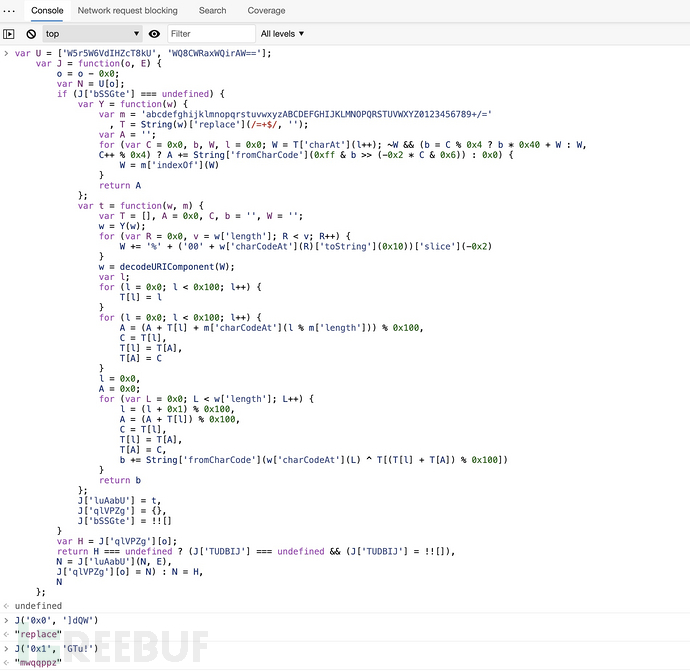Screen dimensions: 690x671
Task: Switch to the Search tab
Action: coord(212,10)
